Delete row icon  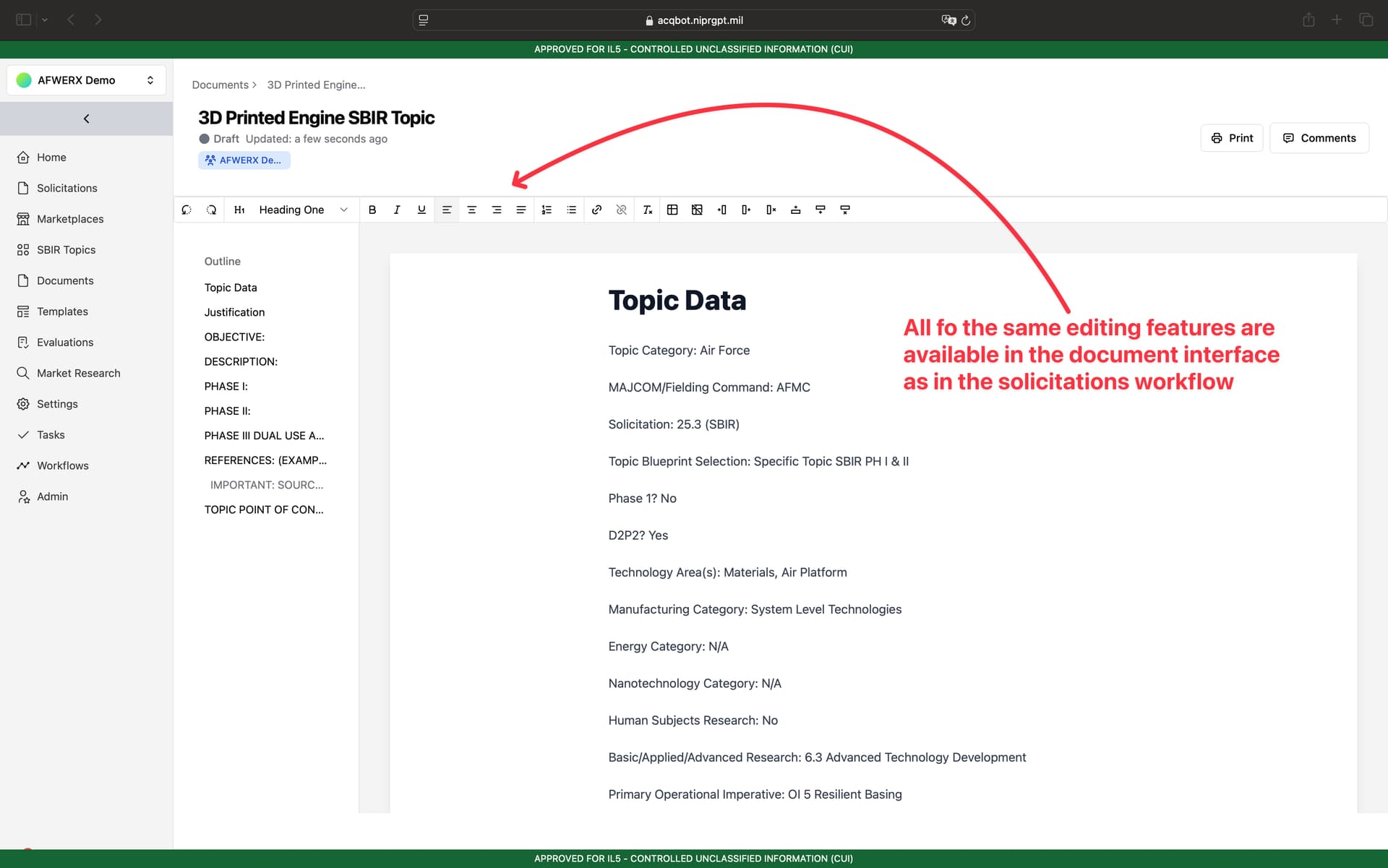845,210
